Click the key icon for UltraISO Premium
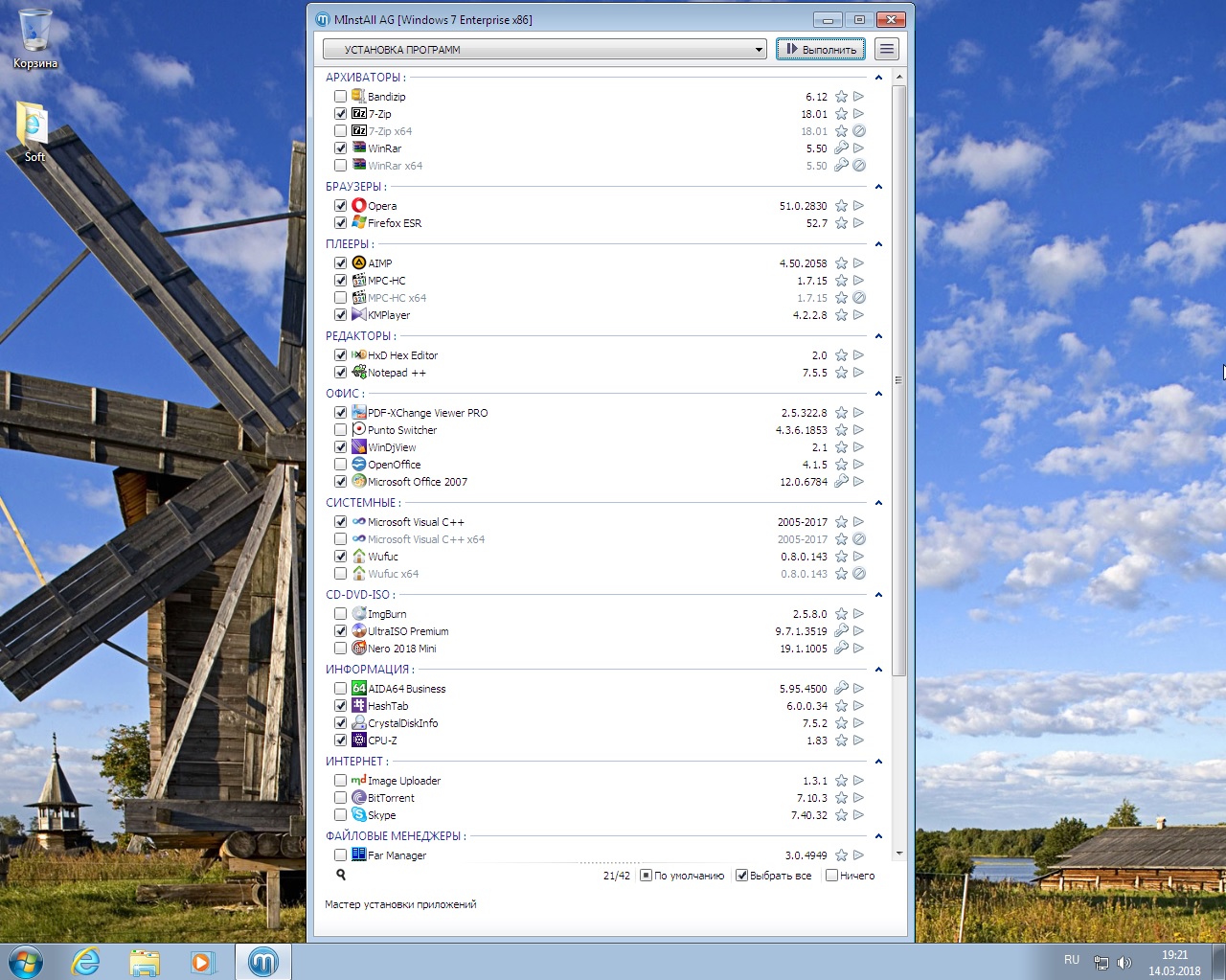1226x980 pixels. point(841,631)
